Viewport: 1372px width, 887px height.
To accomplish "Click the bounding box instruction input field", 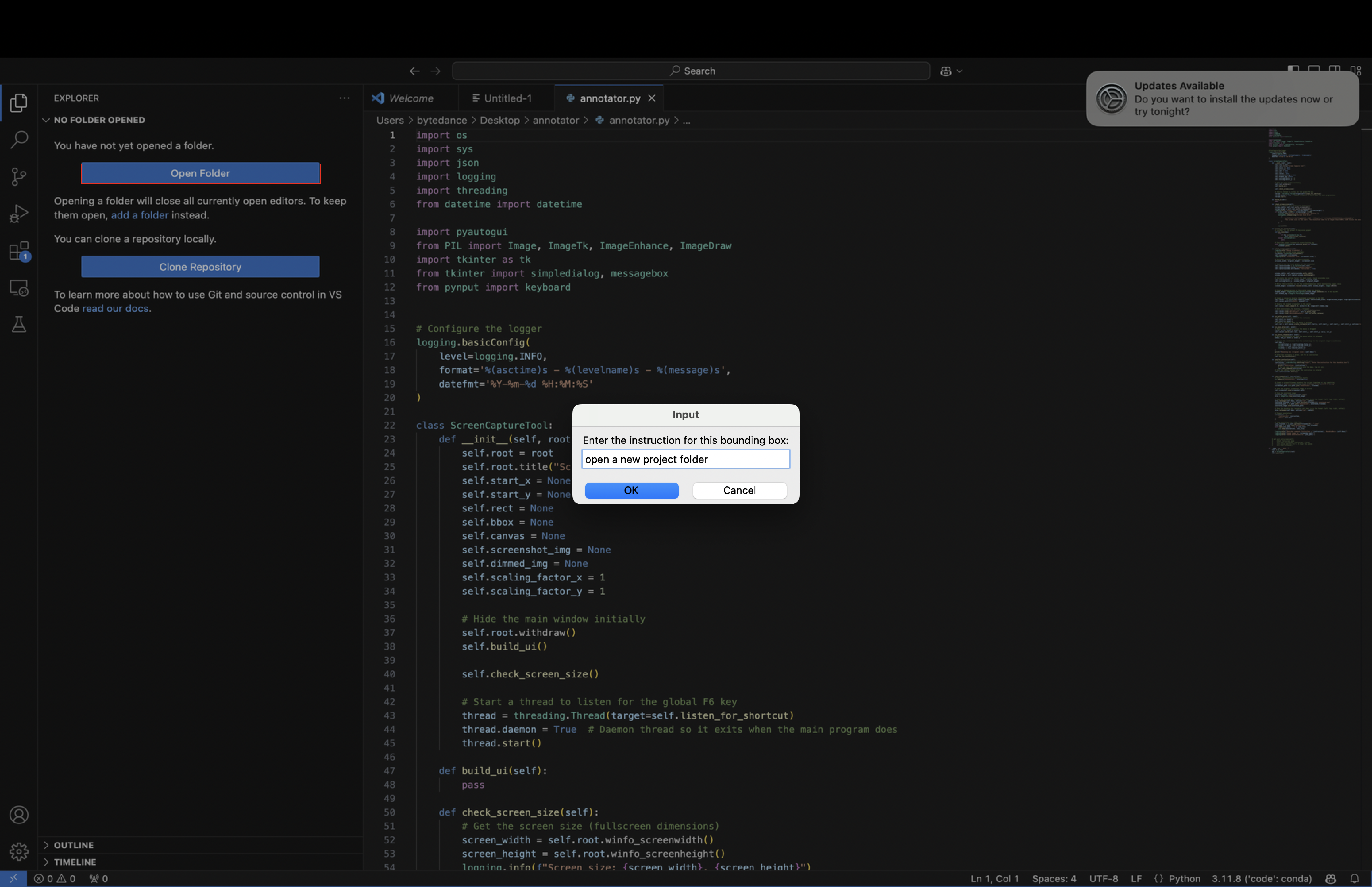I will point(684,459).
